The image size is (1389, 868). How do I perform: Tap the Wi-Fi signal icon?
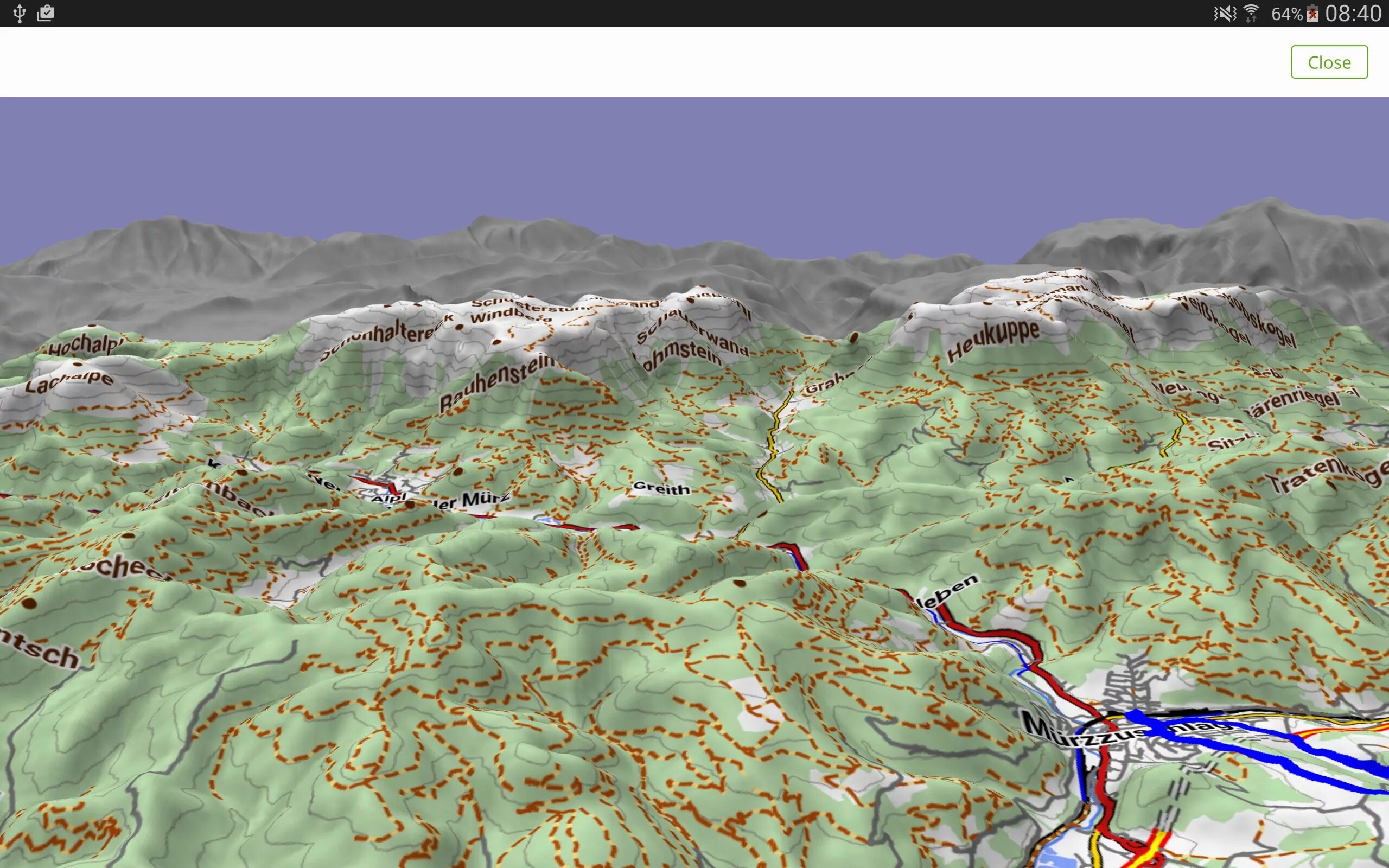click(1251, 13)
